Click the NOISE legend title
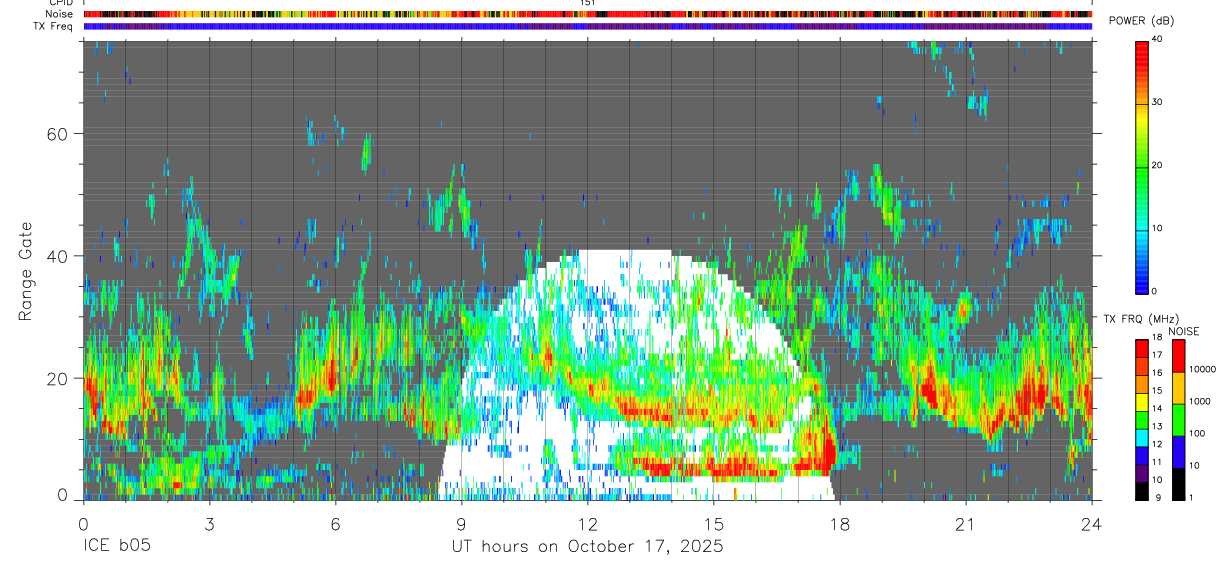 [x=1183, y=331]
